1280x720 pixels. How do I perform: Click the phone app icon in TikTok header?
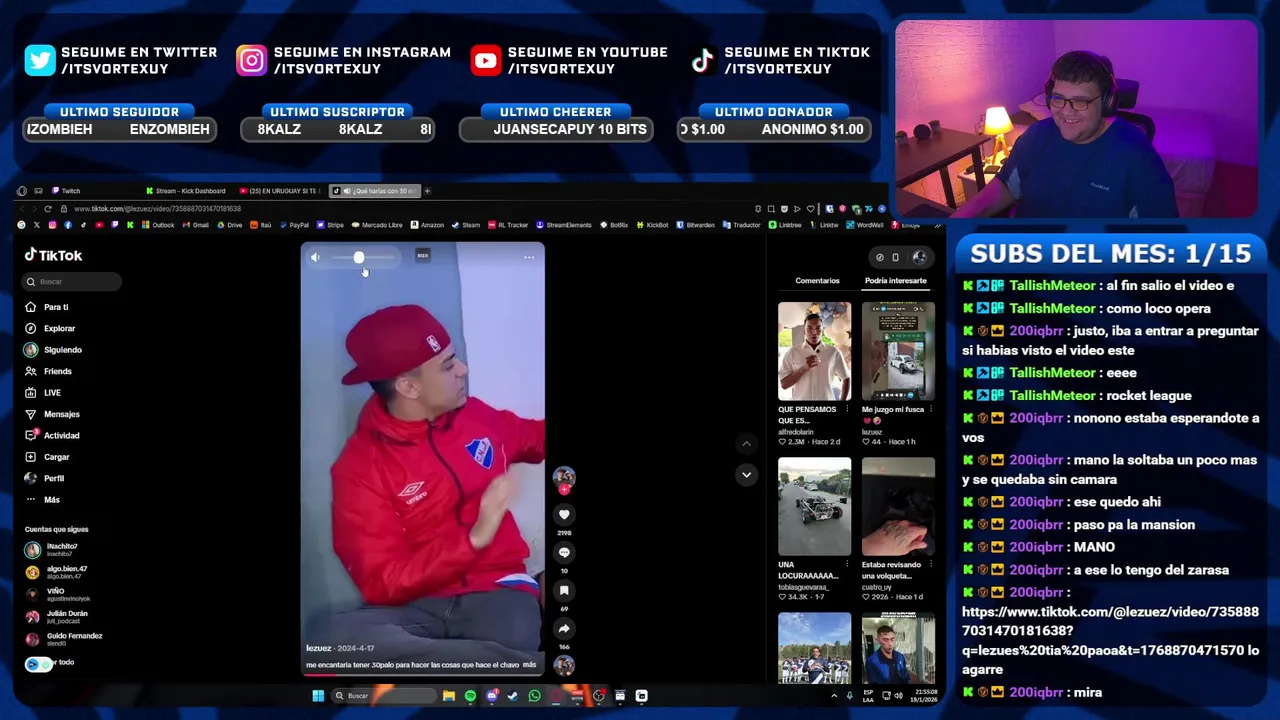click(895, 257)
